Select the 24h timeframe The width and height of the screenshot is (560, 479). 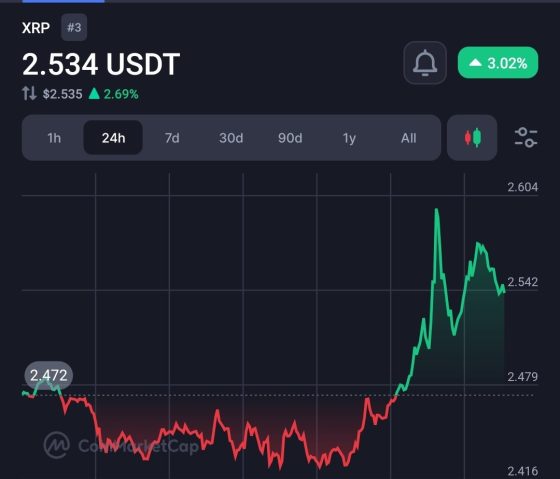click(x=113, y=138)
